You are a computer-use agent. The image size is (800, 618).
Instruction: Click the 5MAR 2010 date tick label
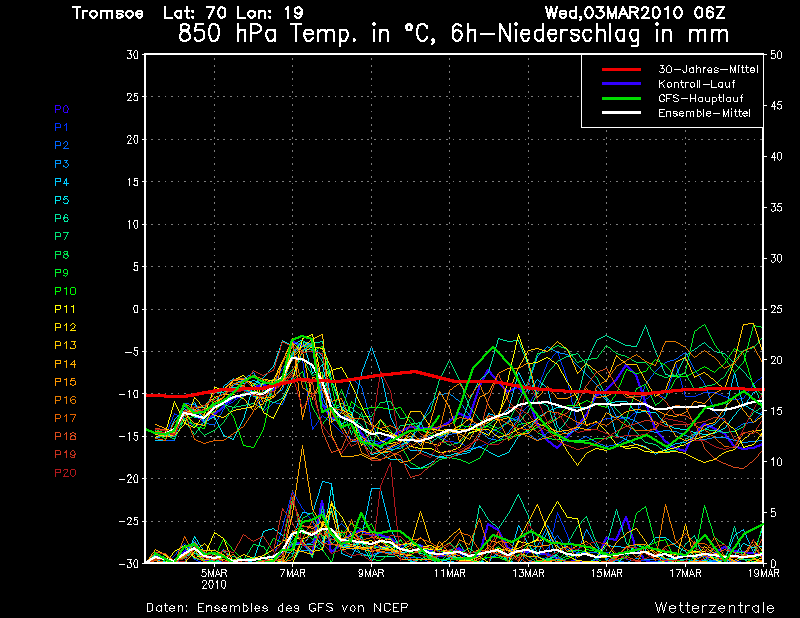pos(214,579)
